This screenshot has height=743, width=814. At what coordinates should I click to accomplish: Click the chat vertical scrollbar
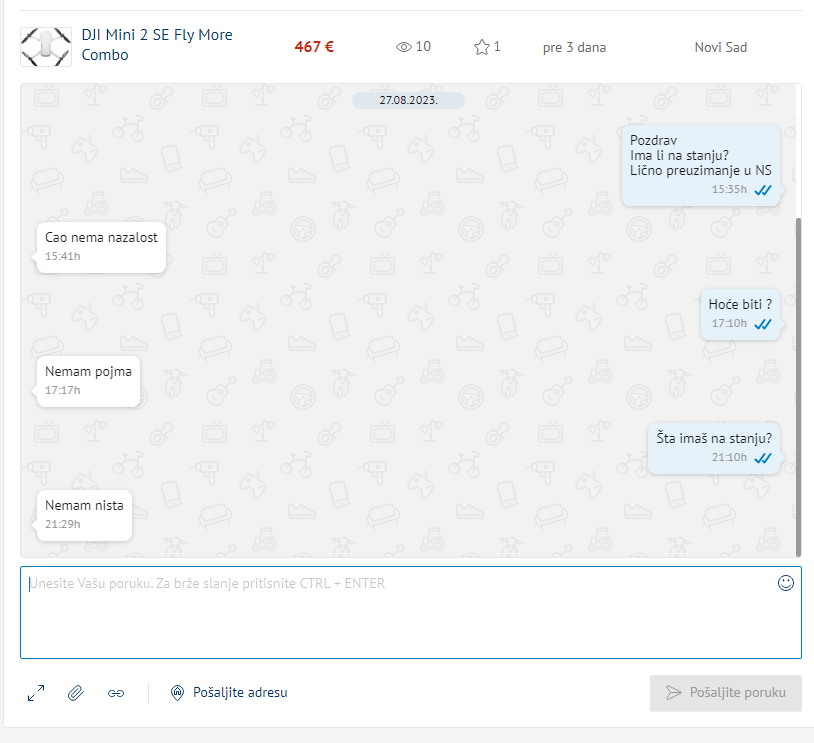pyautogui.click(x=798, y=385)
